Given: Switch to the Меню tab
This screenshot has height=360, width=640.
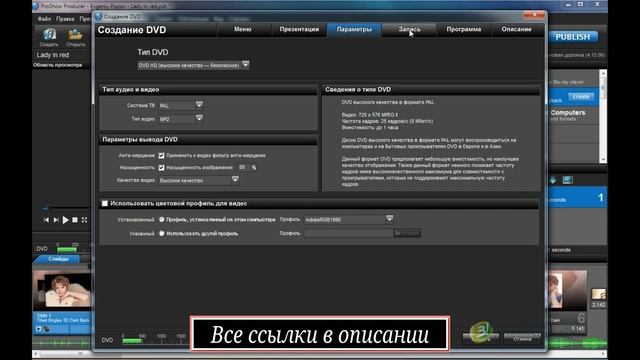Looking at the screenshot, I should pyautogui.click(x=243, y=29).
